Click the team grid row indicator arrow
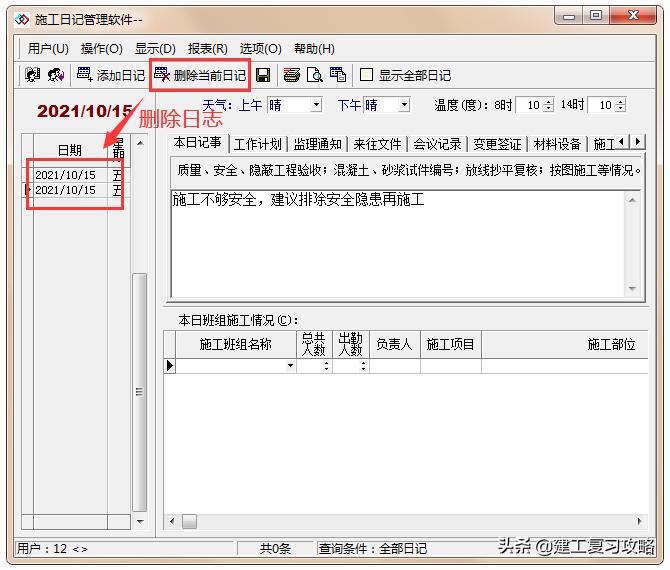This screenshot has height=570, width=670. [x=170, y=366]
